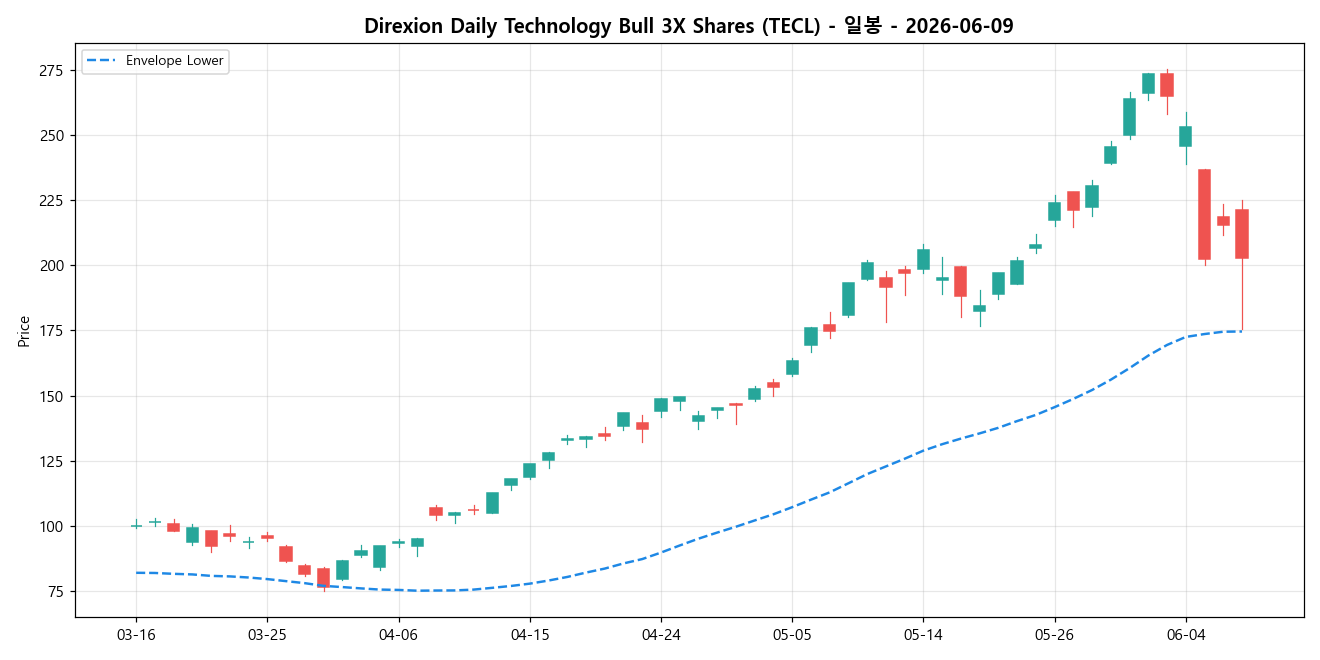Click the first candle at 03-16

[136, 525]
